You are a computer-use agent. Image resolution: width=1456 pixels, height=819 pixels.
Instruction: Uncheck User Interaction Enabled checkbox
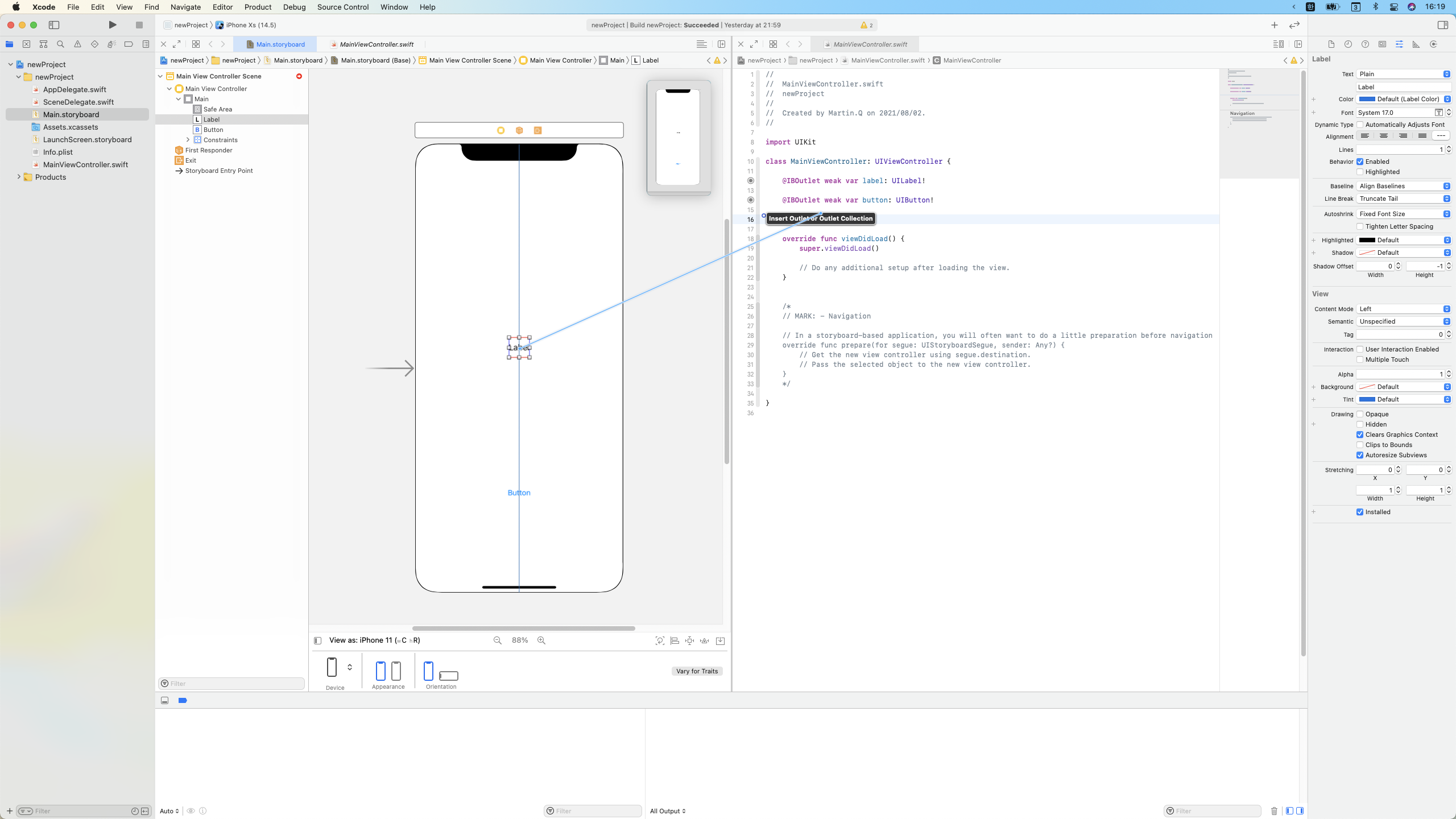(1360, 349)
